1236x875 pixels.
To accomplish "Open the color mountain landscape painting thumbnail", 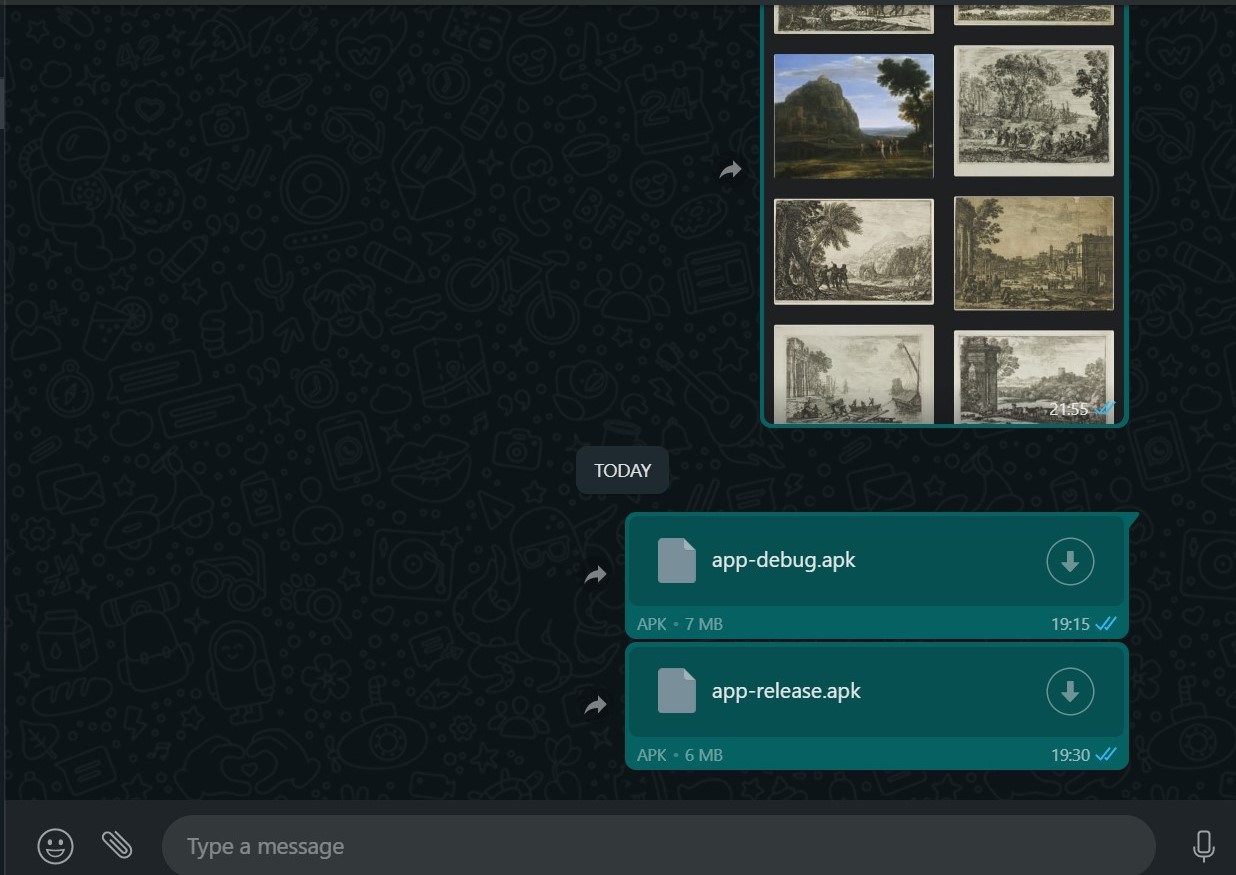I will [x=854, y=116].
